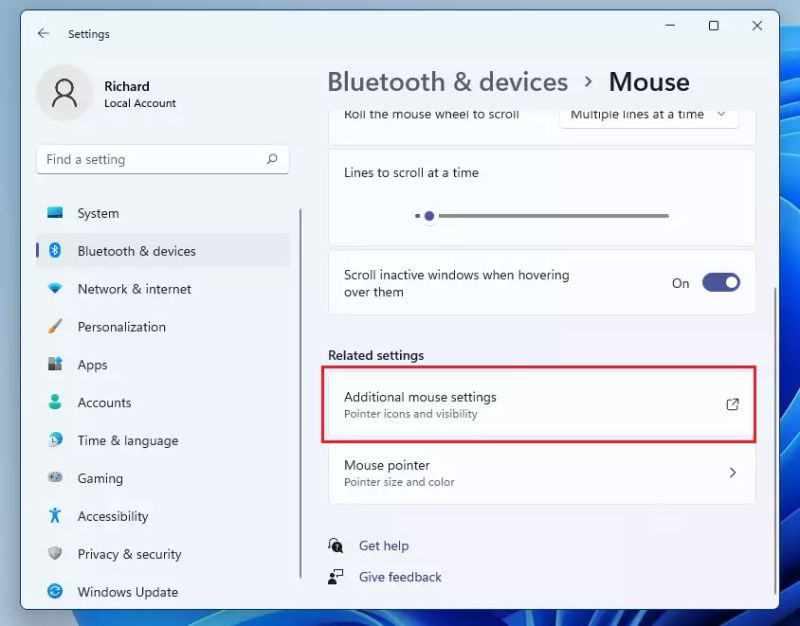Open Gaming settings from the sidebar

pos(97,478)
